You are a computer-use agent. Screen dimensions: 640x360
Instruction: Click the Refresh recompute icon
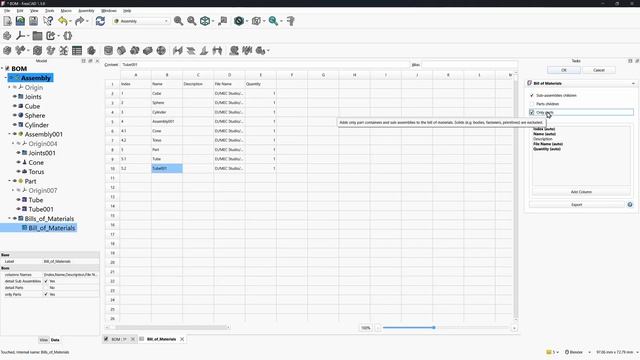(x=100, y=21)
